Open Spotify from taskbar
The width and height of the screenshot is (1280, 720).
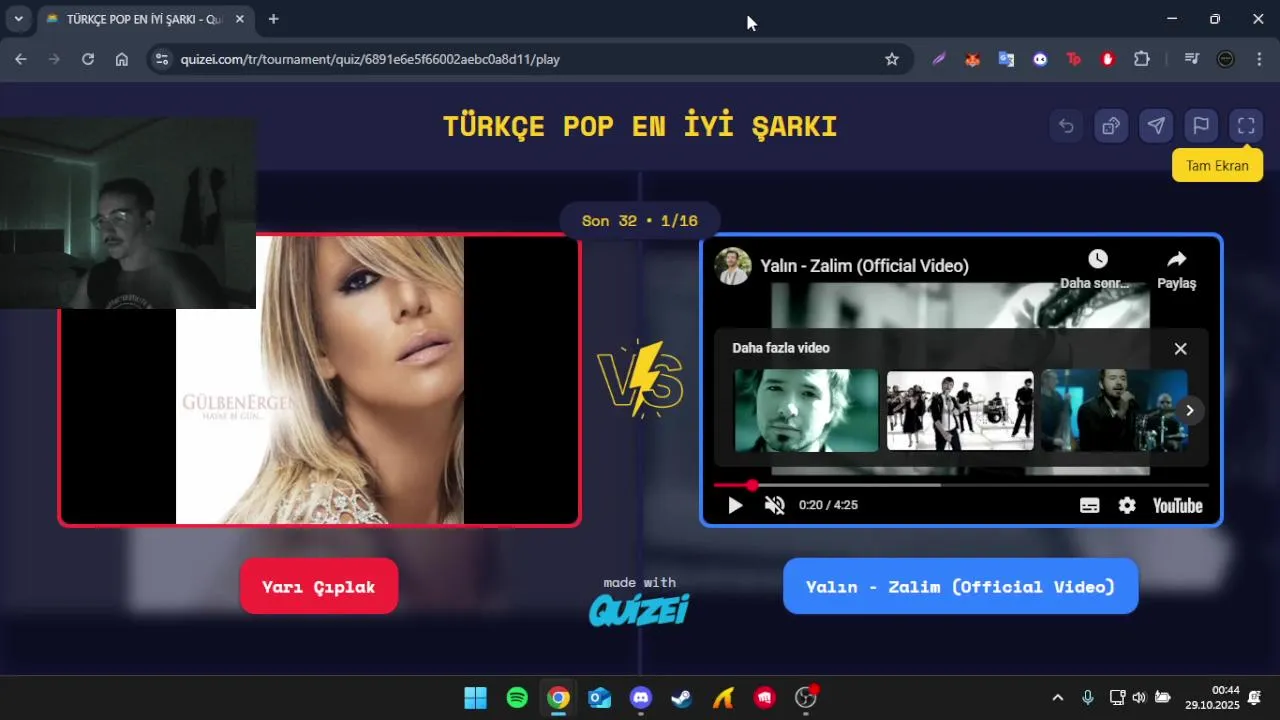click(517, 698)
